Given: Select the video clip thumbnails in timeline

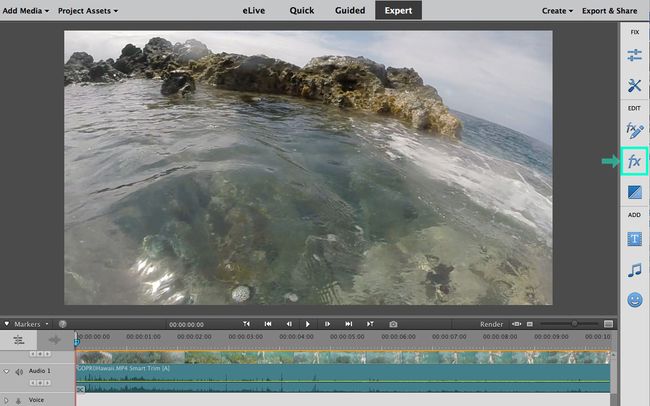Looking at the screenshot, I should coord(343,357).
